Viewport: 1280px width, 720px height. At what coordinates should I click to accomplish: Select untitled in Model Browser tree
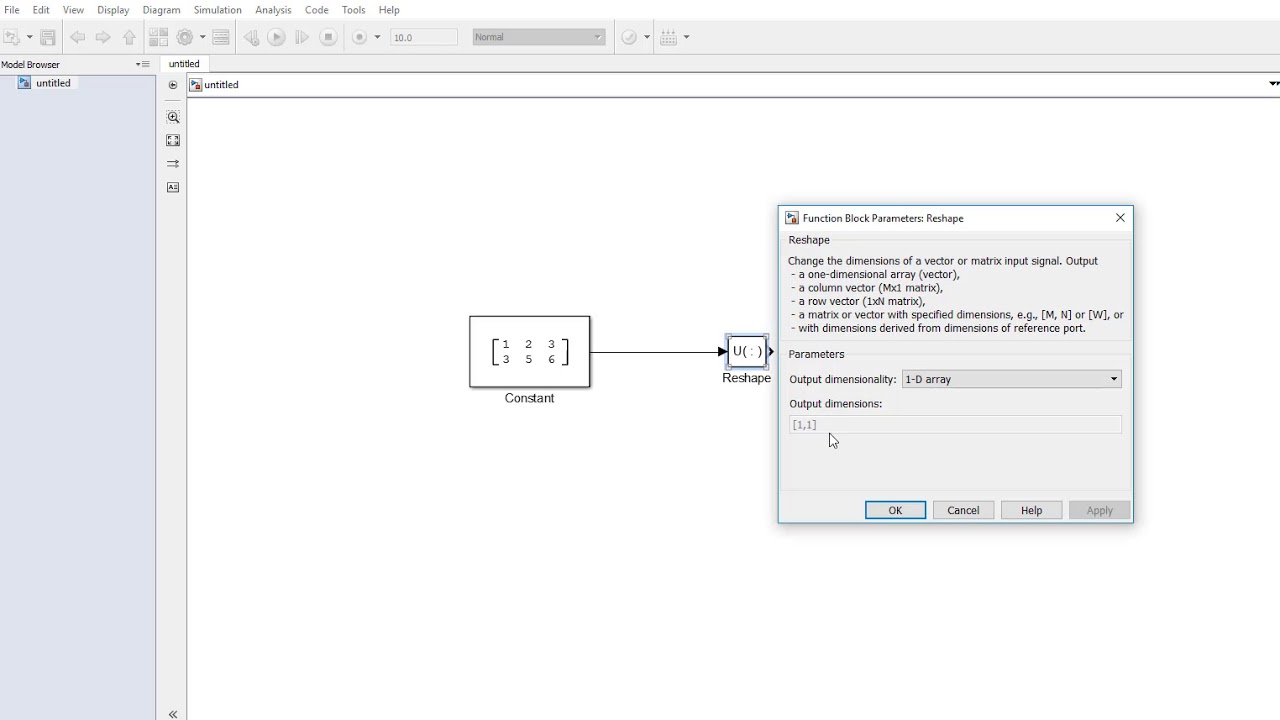[x=53, y=83]
